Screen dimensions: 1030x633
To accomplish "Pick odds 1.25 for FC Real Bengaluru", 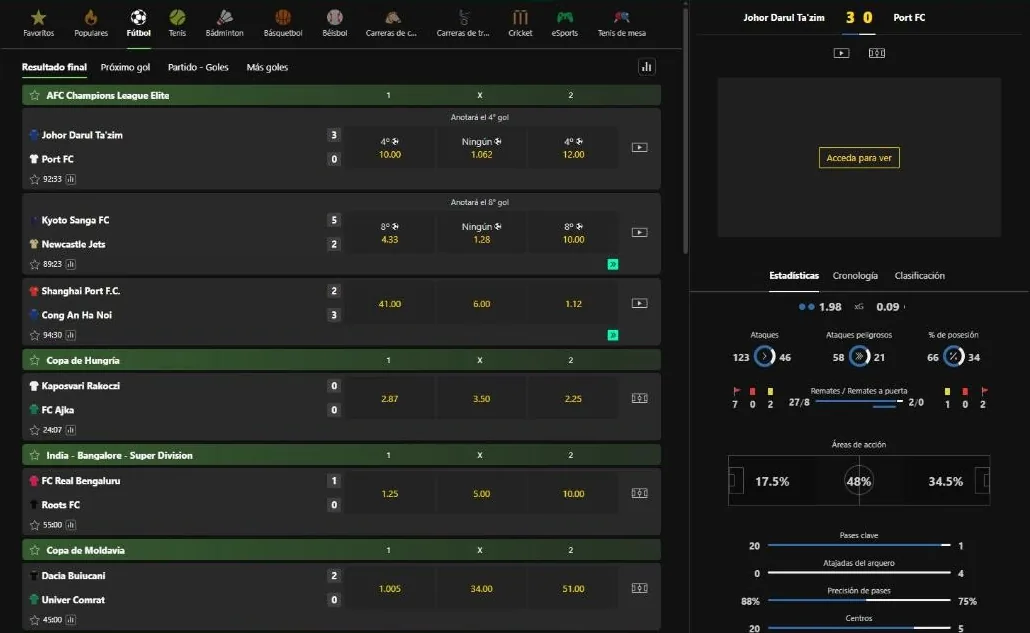I will [390, 494].
